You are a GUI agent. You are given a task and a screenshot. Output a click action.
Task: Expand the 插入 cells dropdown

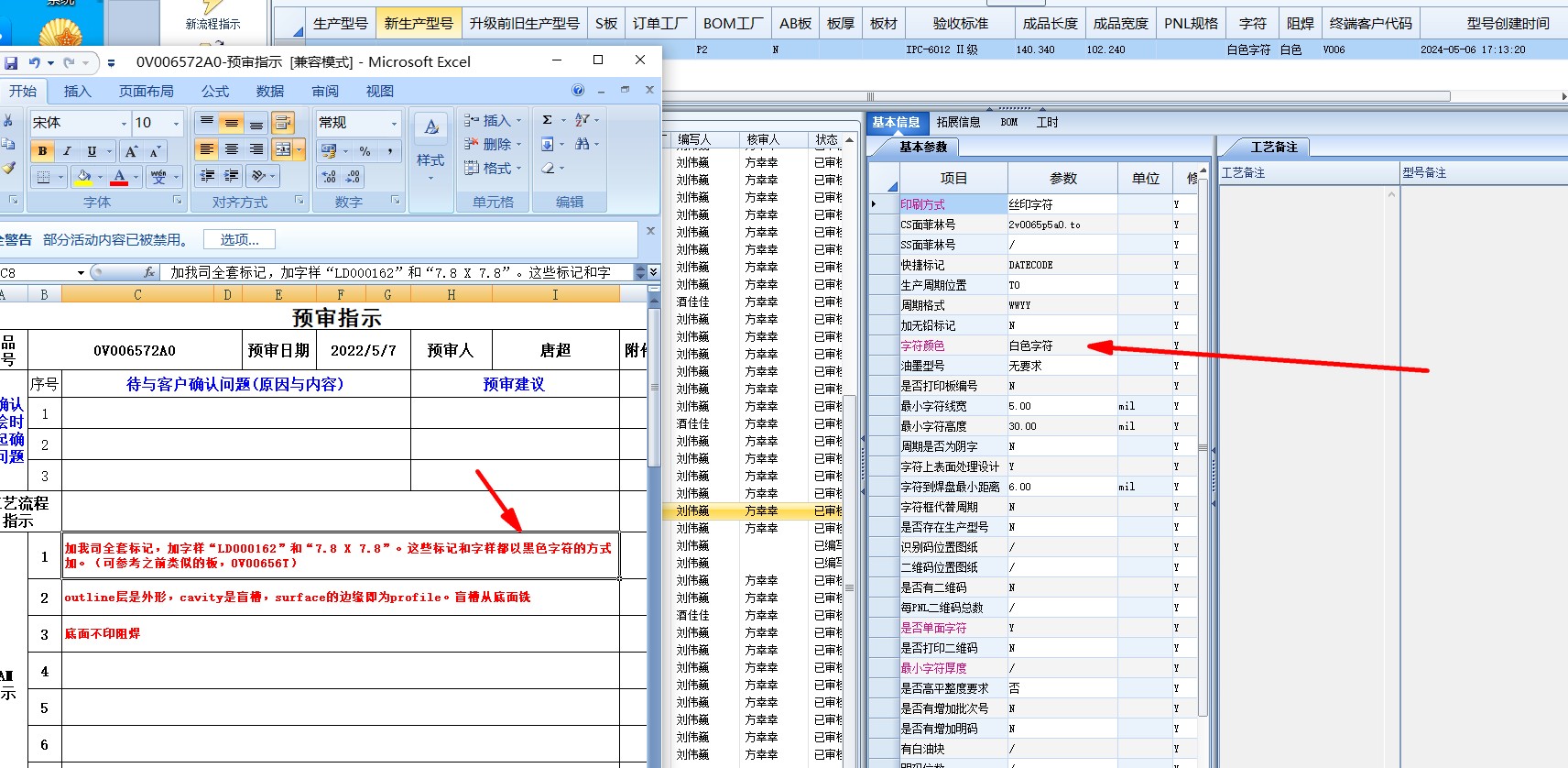518,120
